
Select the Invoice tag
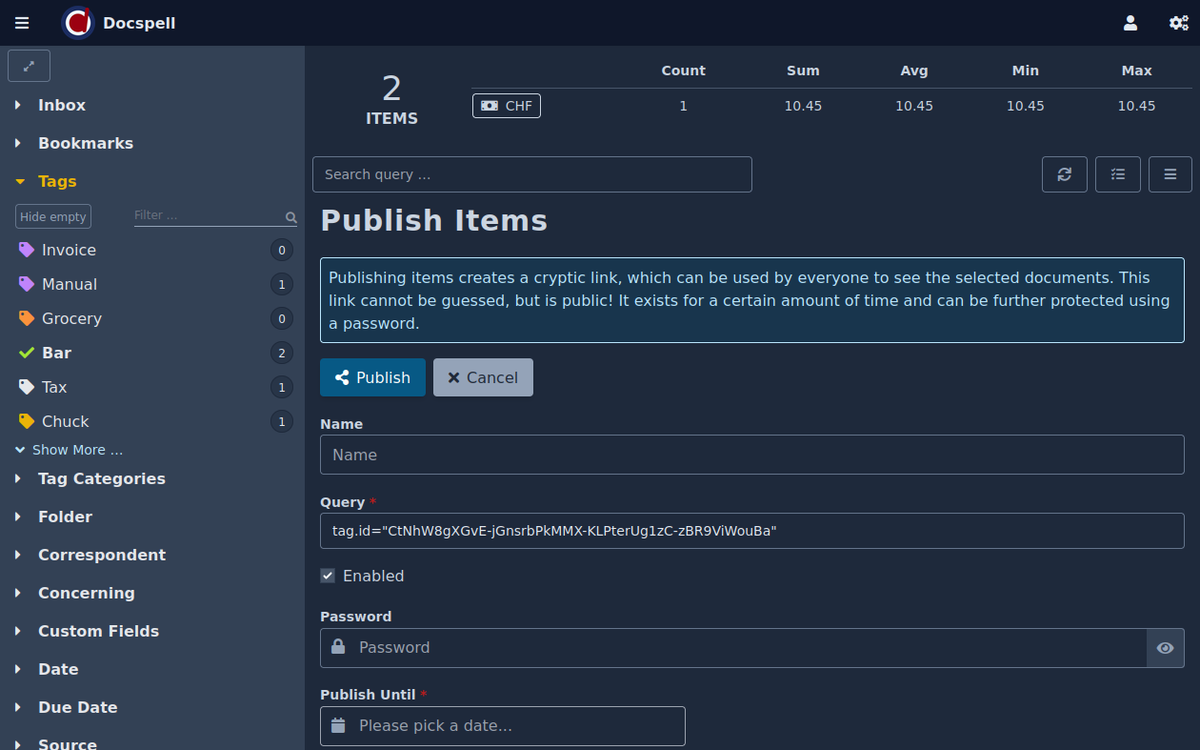click(x=68, y=250)
